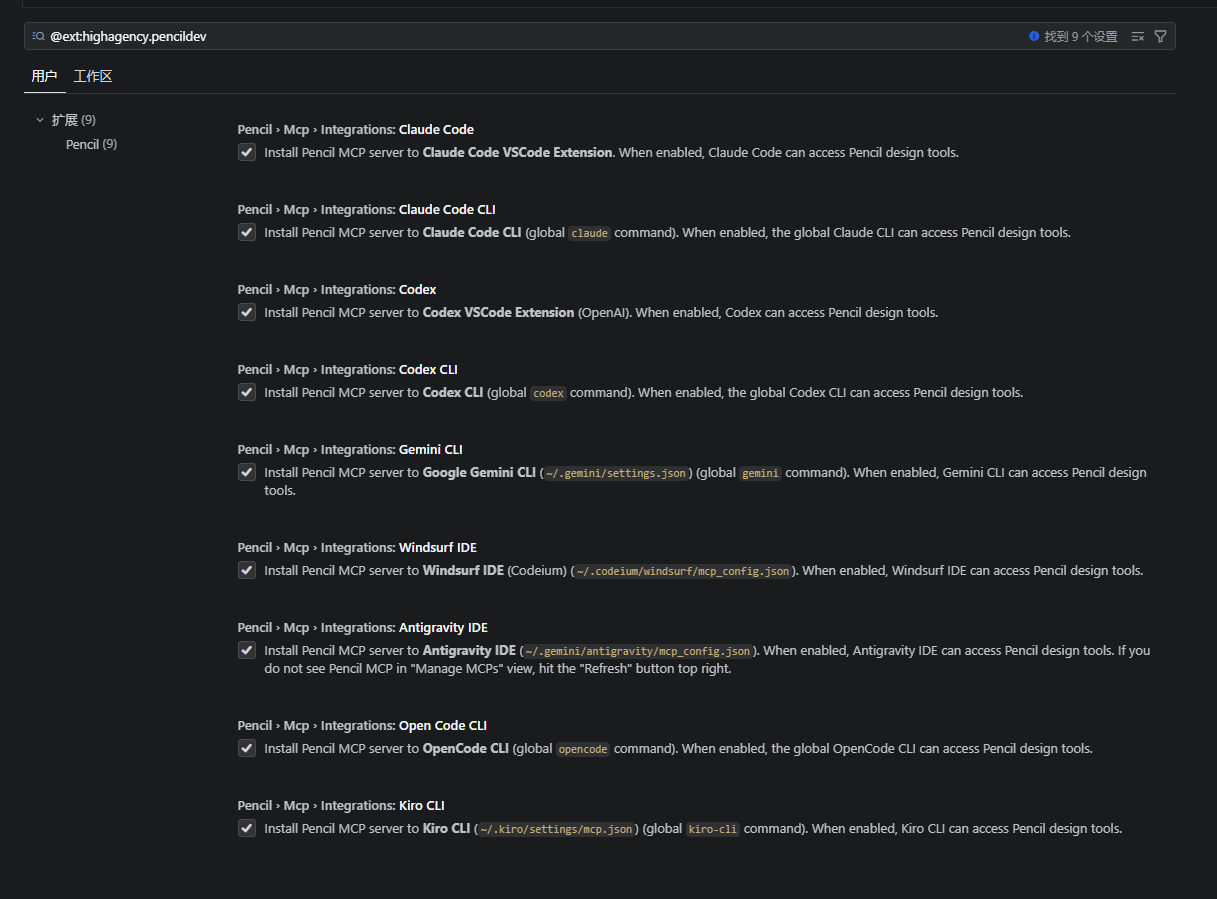Clear the settings search input
The height and width of the screenshot is (899, 1217).
coord(1137,36)
